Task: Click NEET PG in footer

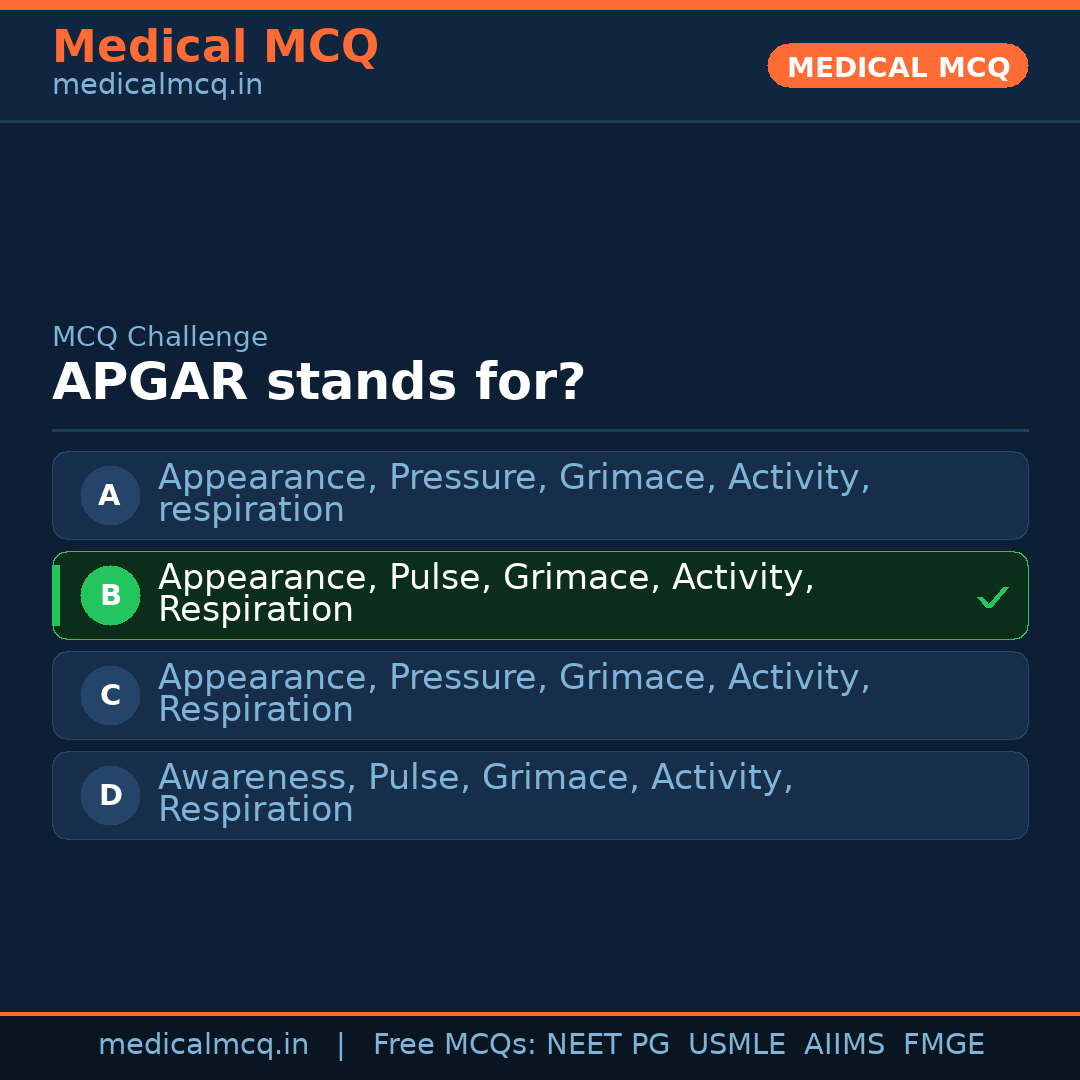Action: pos(608,1045)
